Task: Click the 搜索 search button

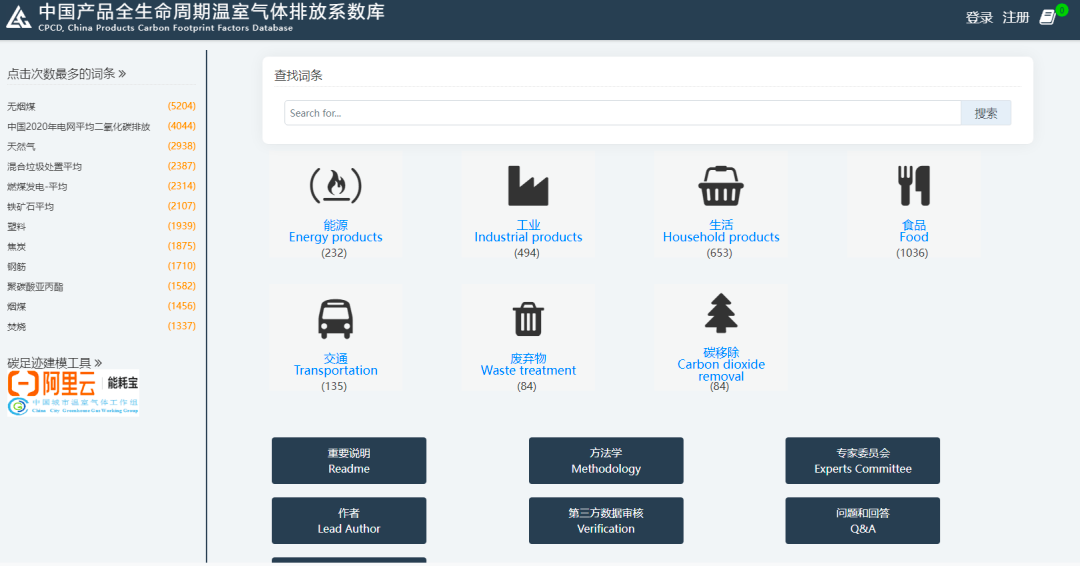Action: click(x=986, y=113)
